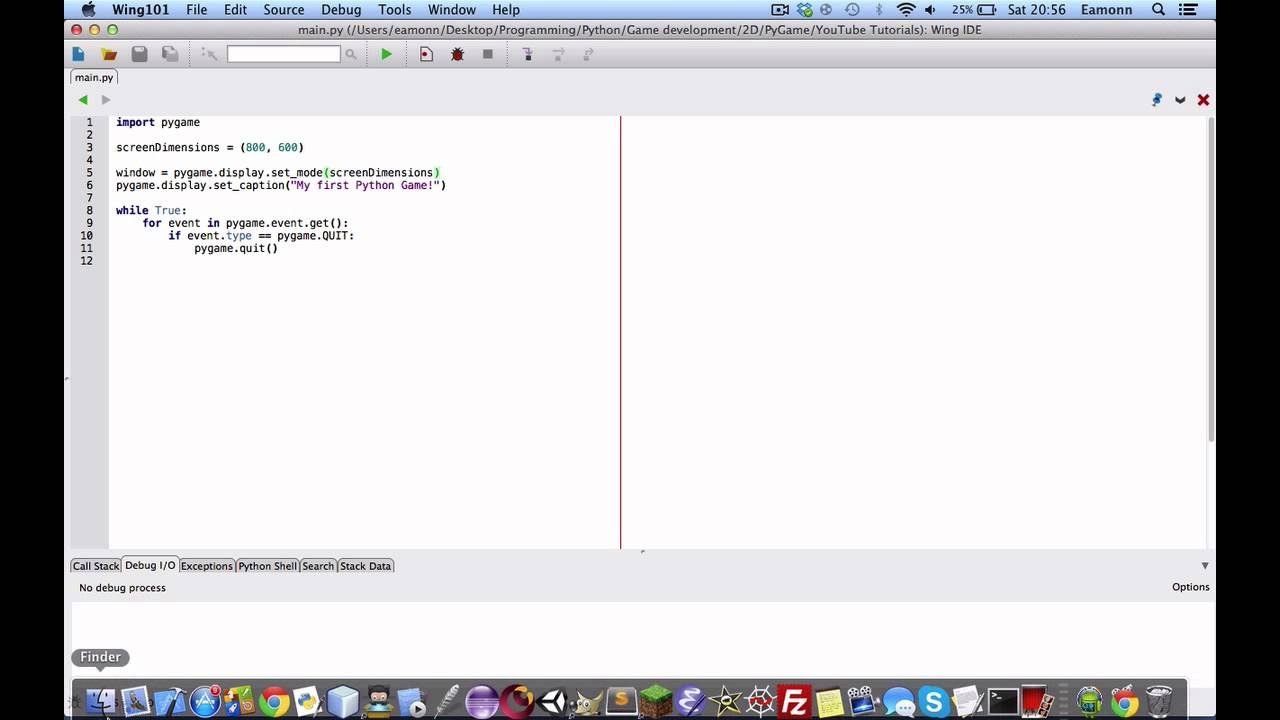The height and width of the screenshot is (720, 1280).
Task: Open Notification Center list icon
Action: point(1188,9)
